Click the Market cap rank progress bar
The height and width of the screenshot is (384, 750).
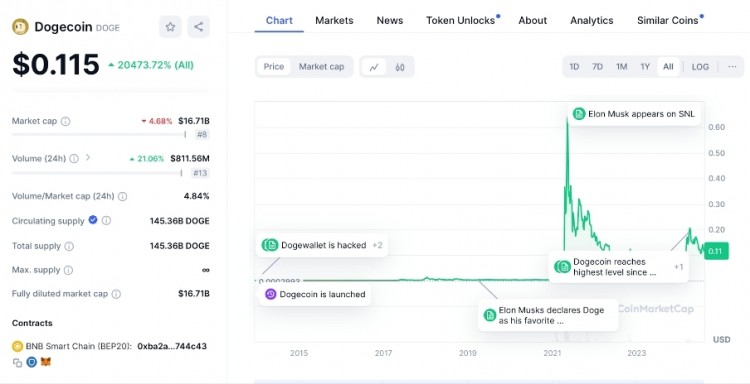(x=99, y=135)
